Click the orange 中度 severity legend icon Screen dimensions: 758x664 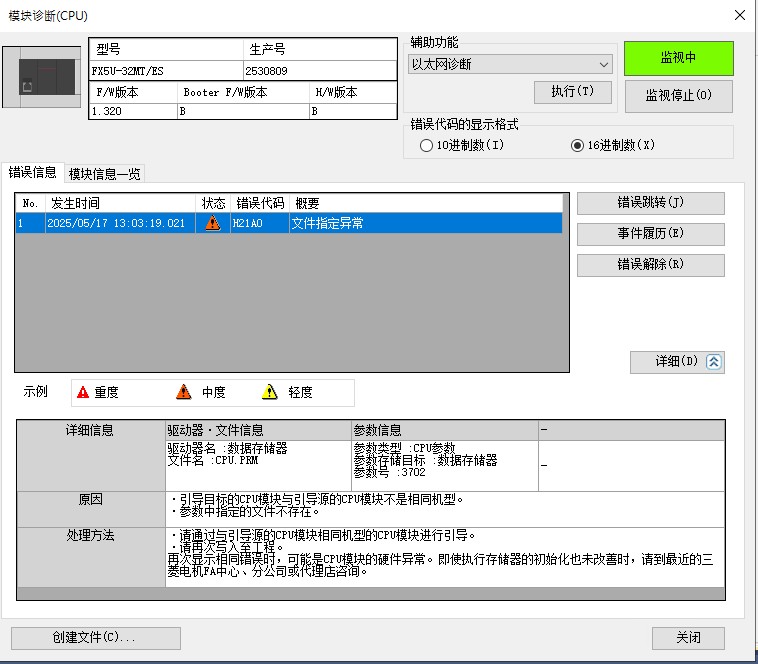pyautogui.click(x=184, y=392)
